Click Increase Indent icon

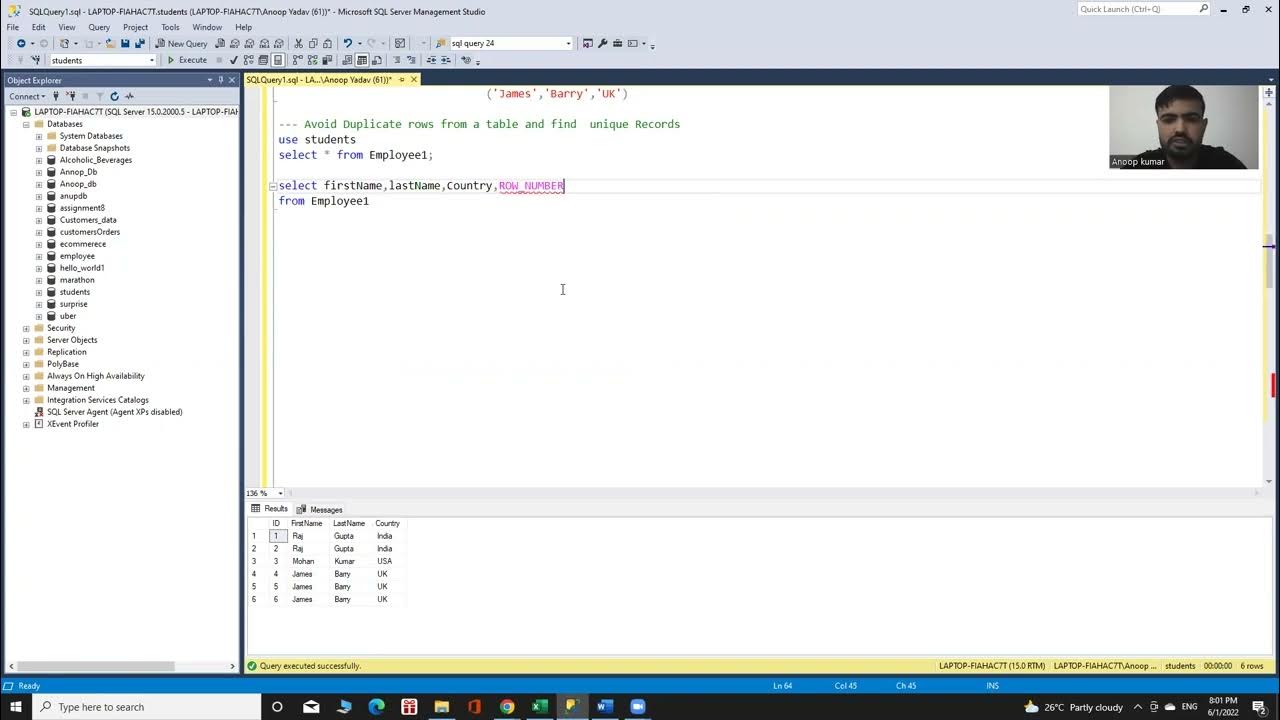tap(448, 60)
